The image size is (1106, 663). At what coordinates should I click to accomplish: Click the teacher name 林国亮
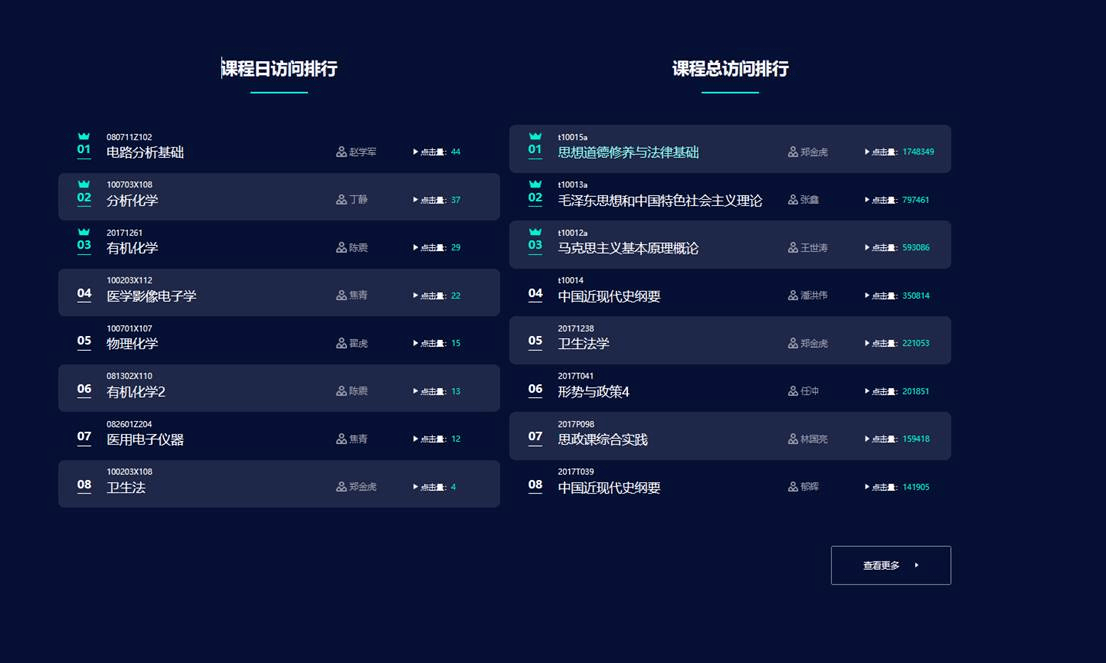814,439
